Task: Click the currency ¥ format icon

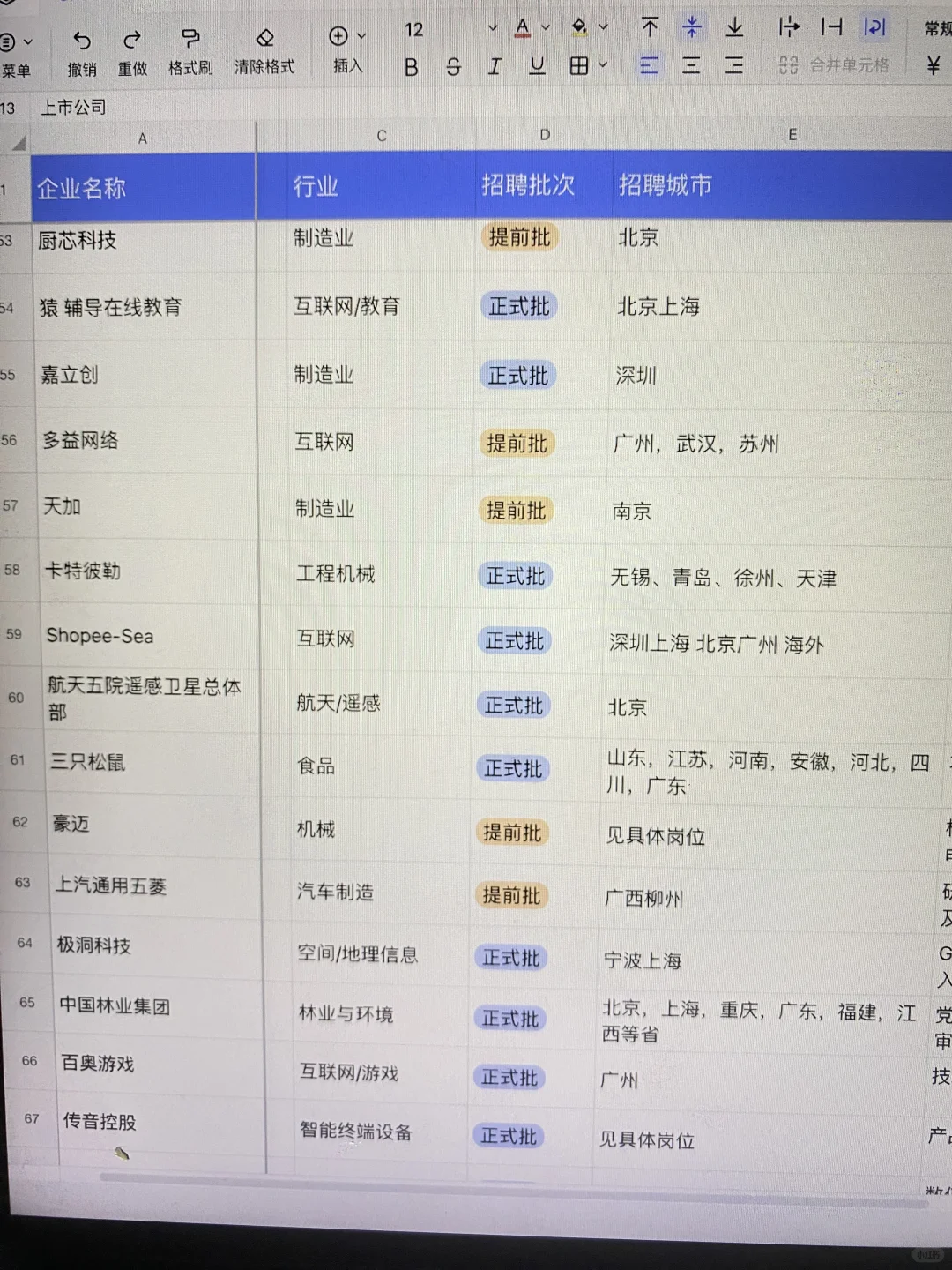Action: tap(933, 65)
